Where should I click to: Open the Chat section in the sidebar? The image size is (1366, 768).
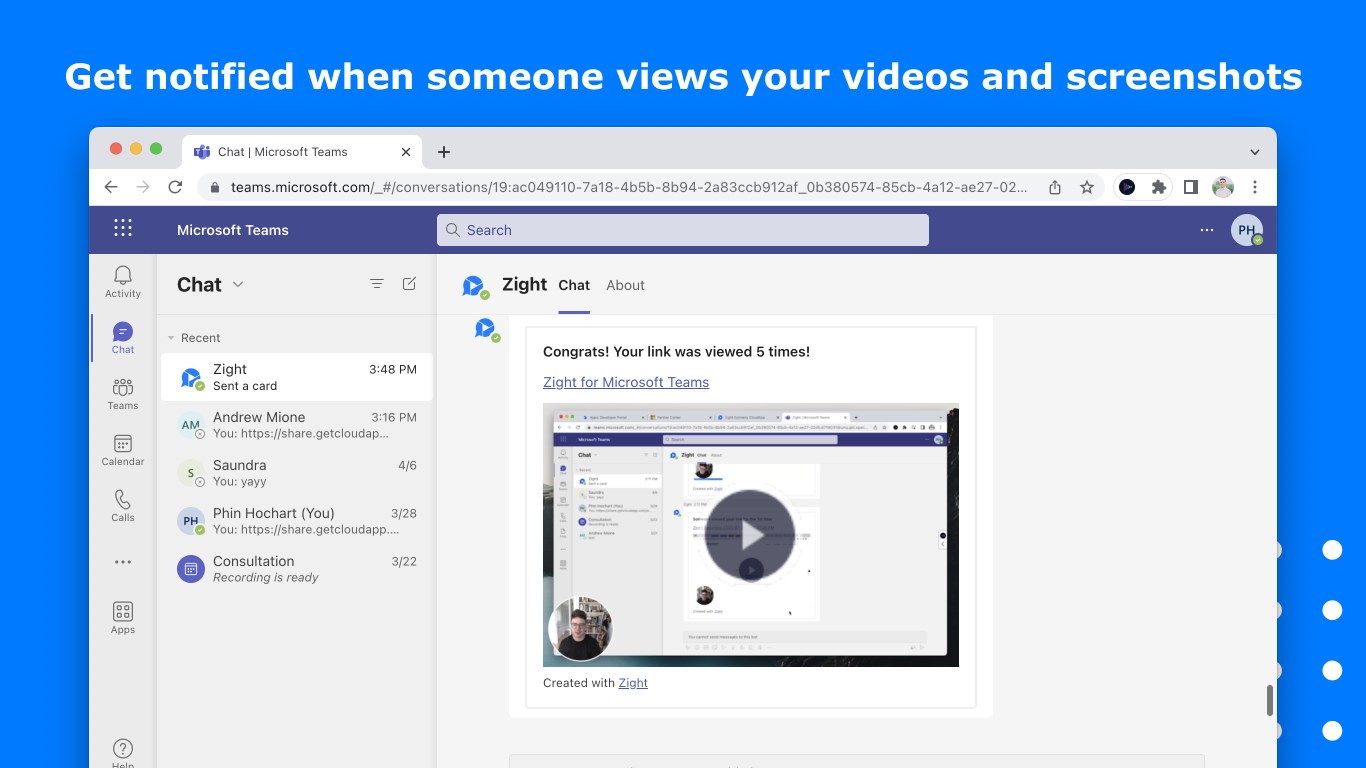[123, 338]
